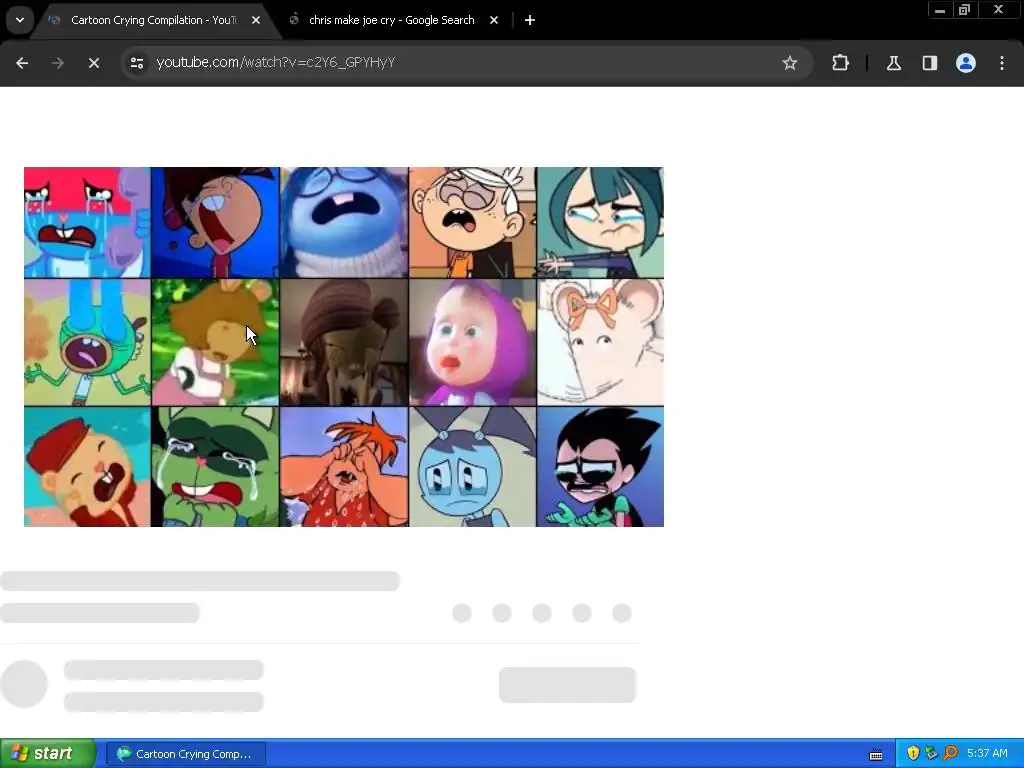
Task: Open a new browser tab
Action: [x=530, y=20]
